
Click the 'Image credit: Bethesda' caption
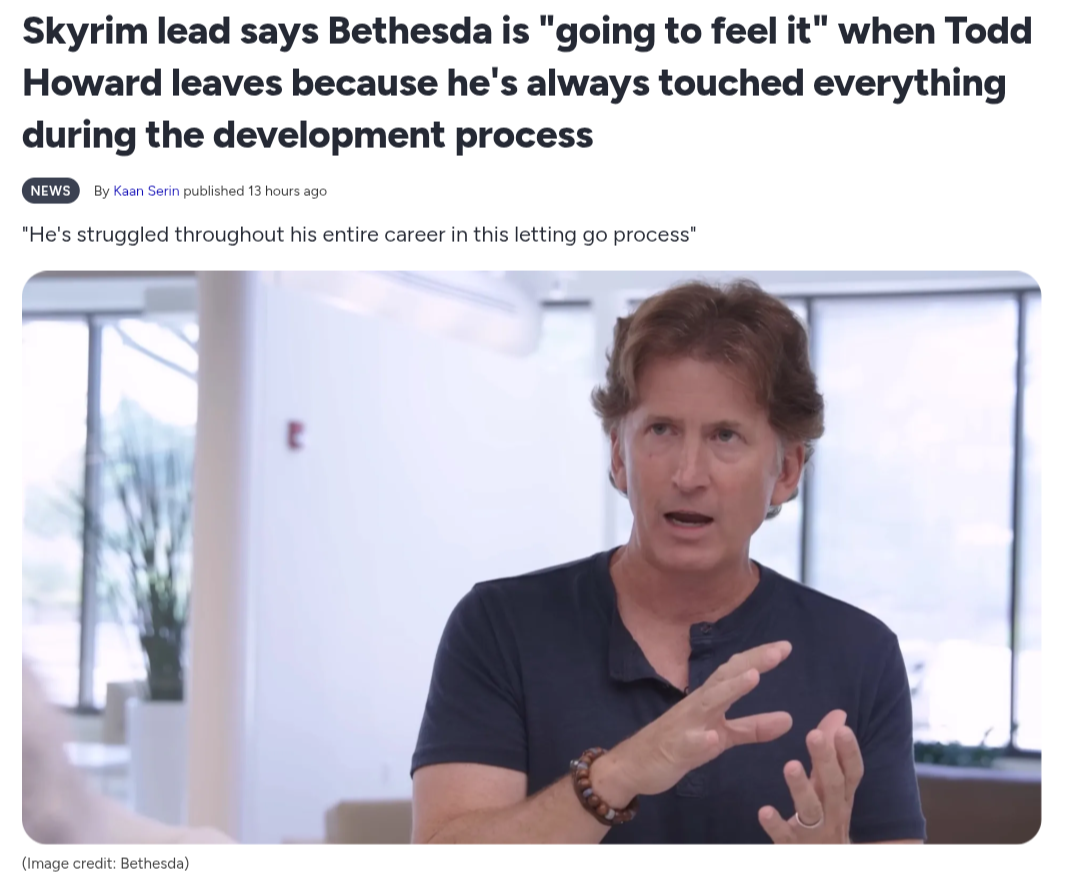[105, 863]
